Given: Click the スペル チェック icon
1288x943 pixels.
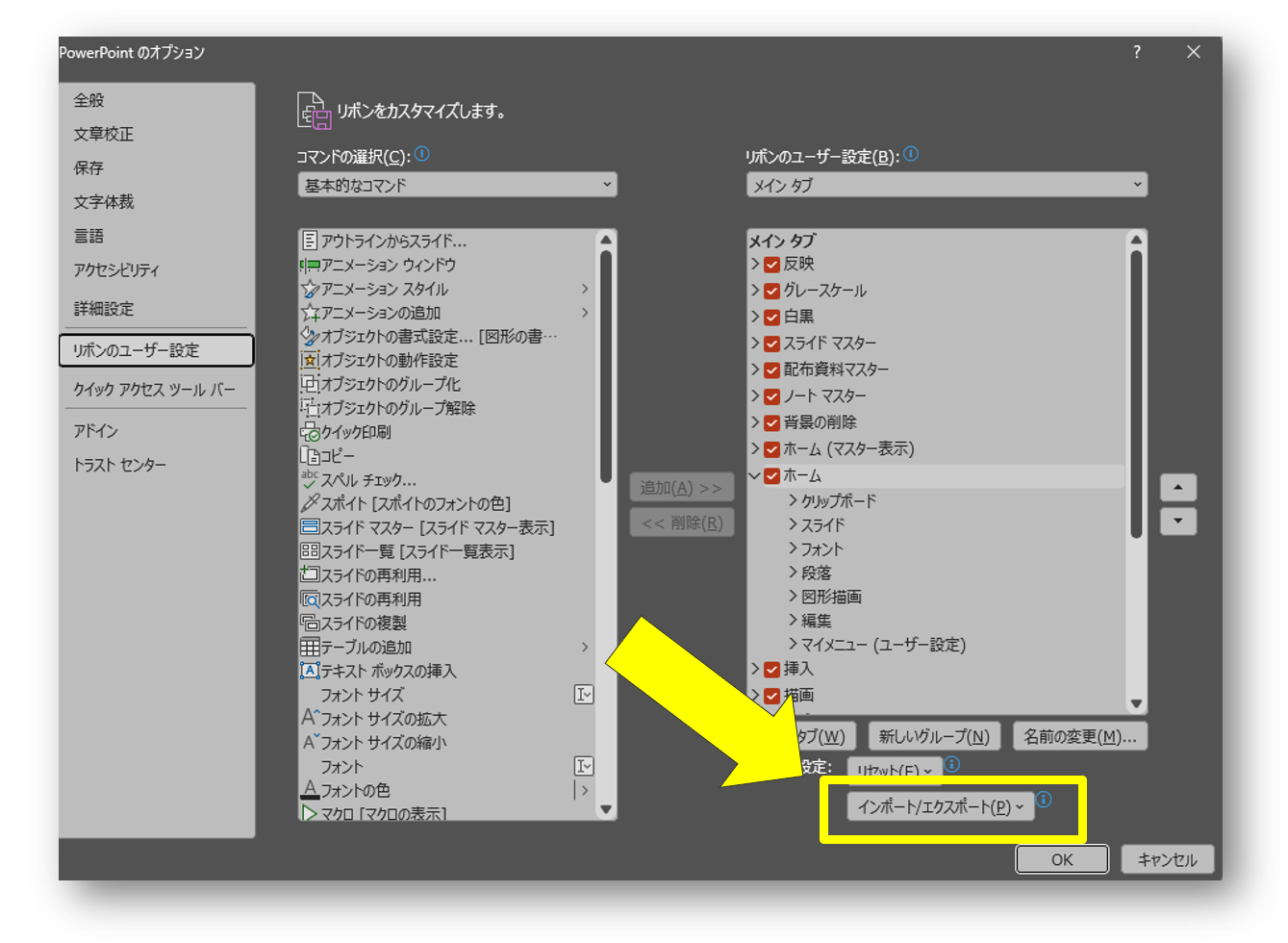Looking at the screenshot, I should (x=310, y=479).
